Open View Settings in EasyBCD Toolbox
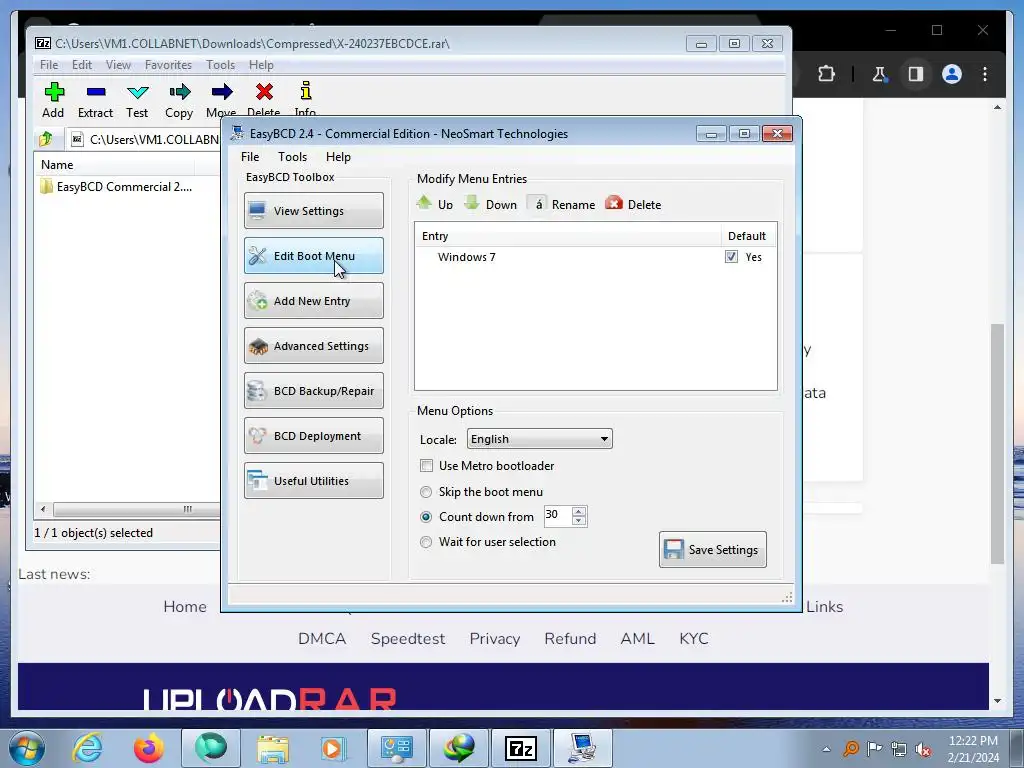 tap(313, 210)
